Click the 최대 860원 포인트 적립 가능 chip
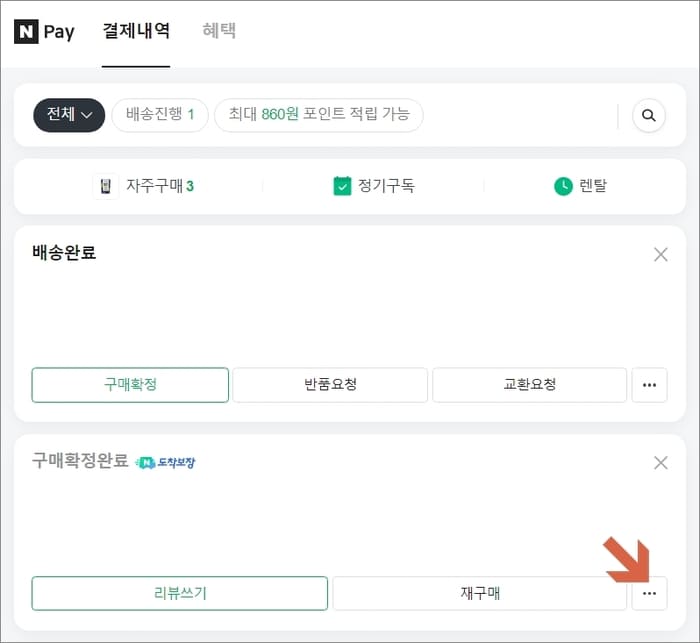Image resolution: width=700 pixels, height=643 pixels. (319, 115)
